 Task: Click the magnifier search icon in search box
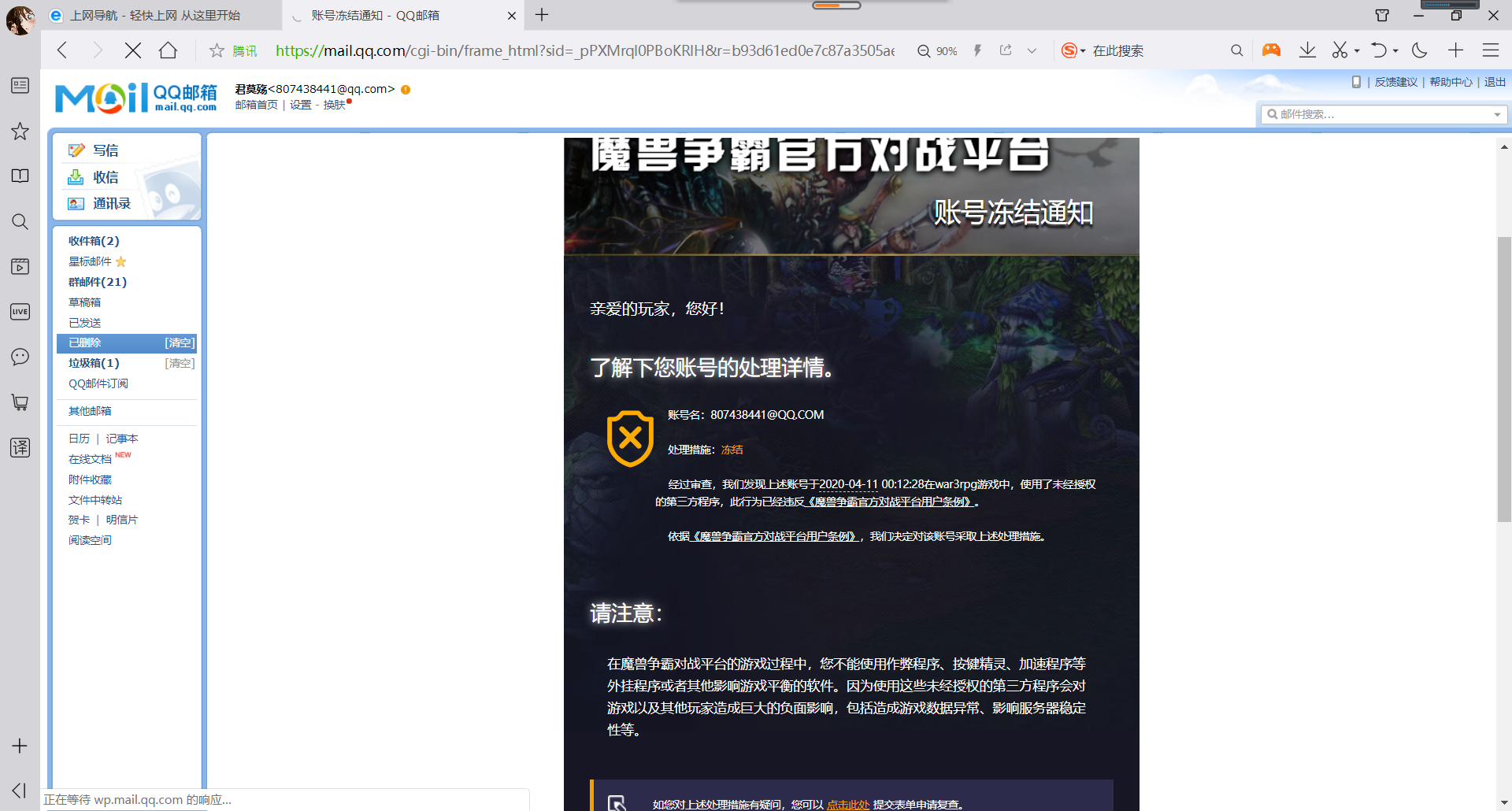point(1236,50)
